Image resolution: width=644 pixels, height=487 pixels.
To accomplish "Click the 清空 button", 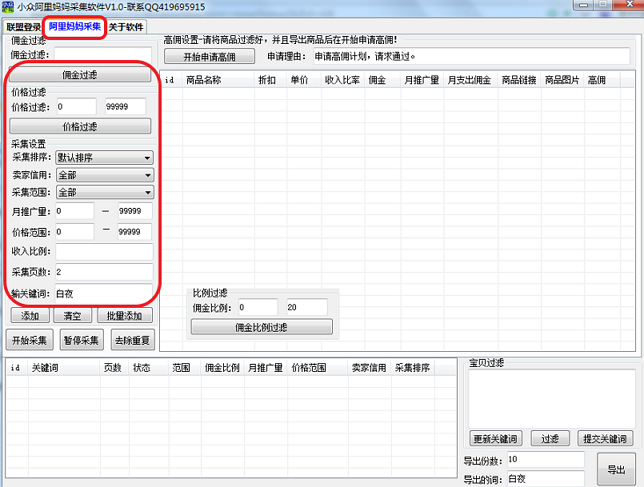I will click(x=72, y=315).
